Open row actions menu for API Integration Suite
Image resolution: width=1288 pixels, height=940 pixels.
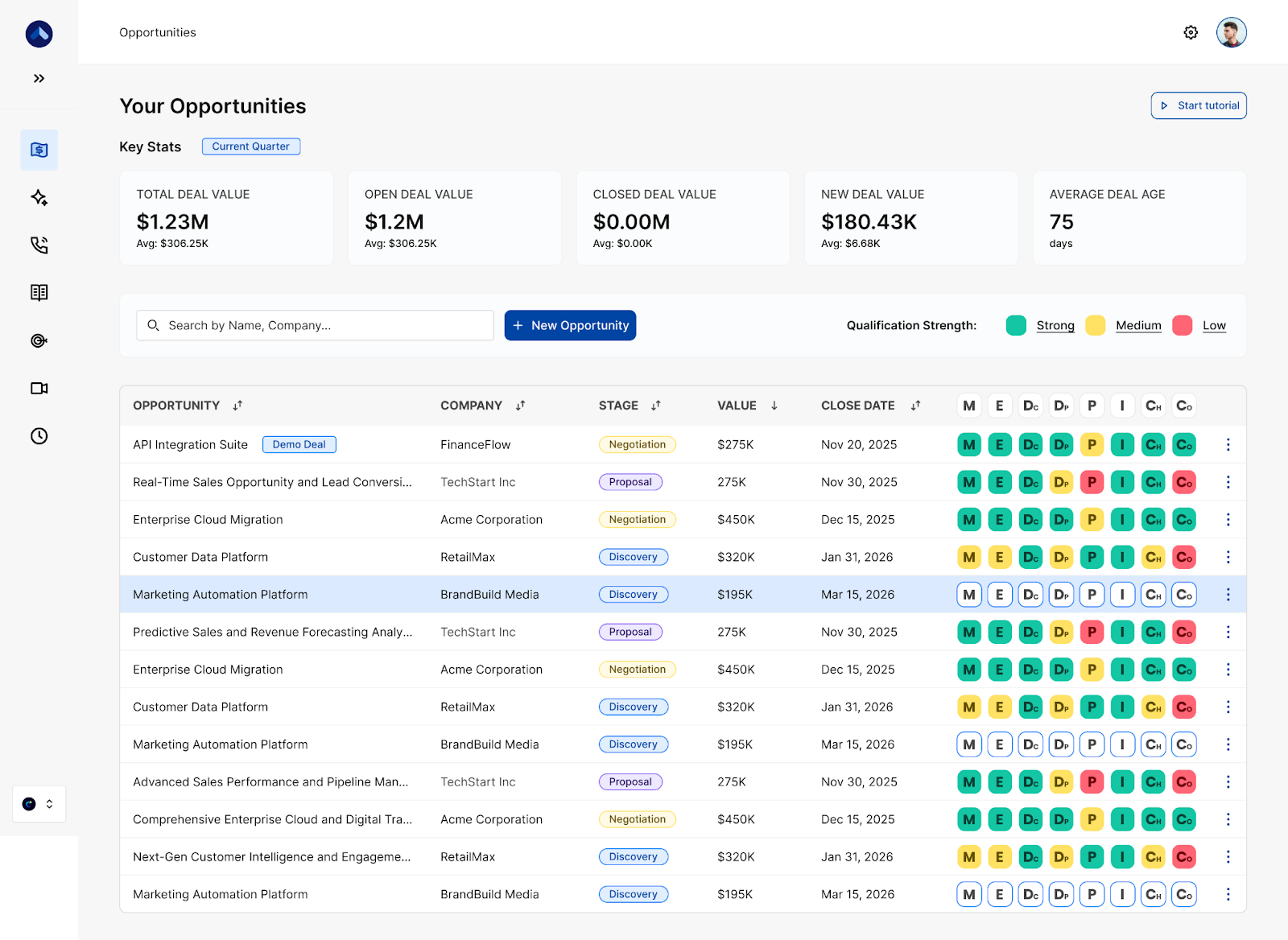tap(1228, 444)
